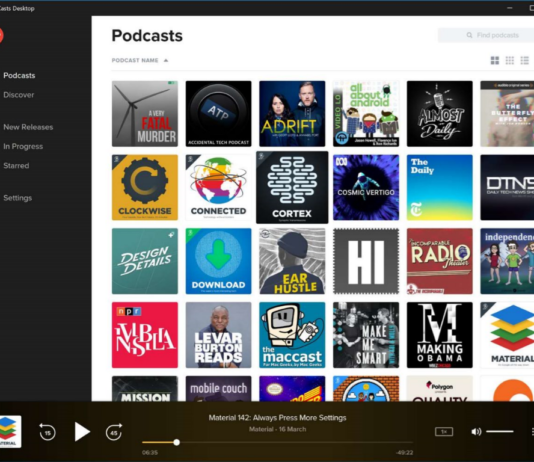Open NPR Invisibilia podcast
This screenshot has height=462, width=534.
[x=145, y=335]
